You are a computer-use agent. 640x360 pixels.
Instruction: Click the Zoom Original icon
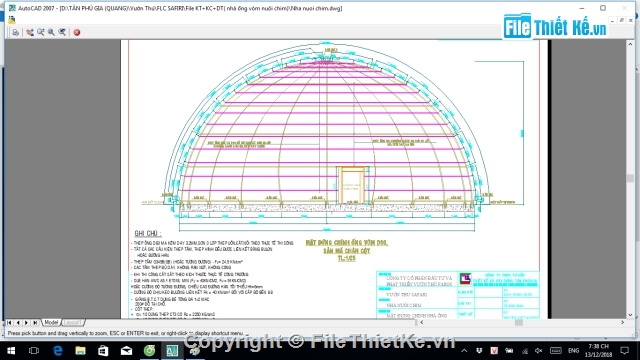pos(62,32)
